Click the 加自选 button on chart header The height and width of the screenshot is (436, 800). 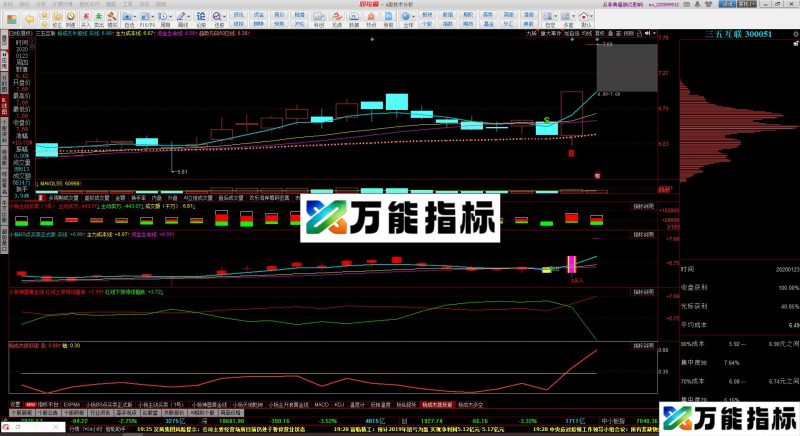[571, 33]
